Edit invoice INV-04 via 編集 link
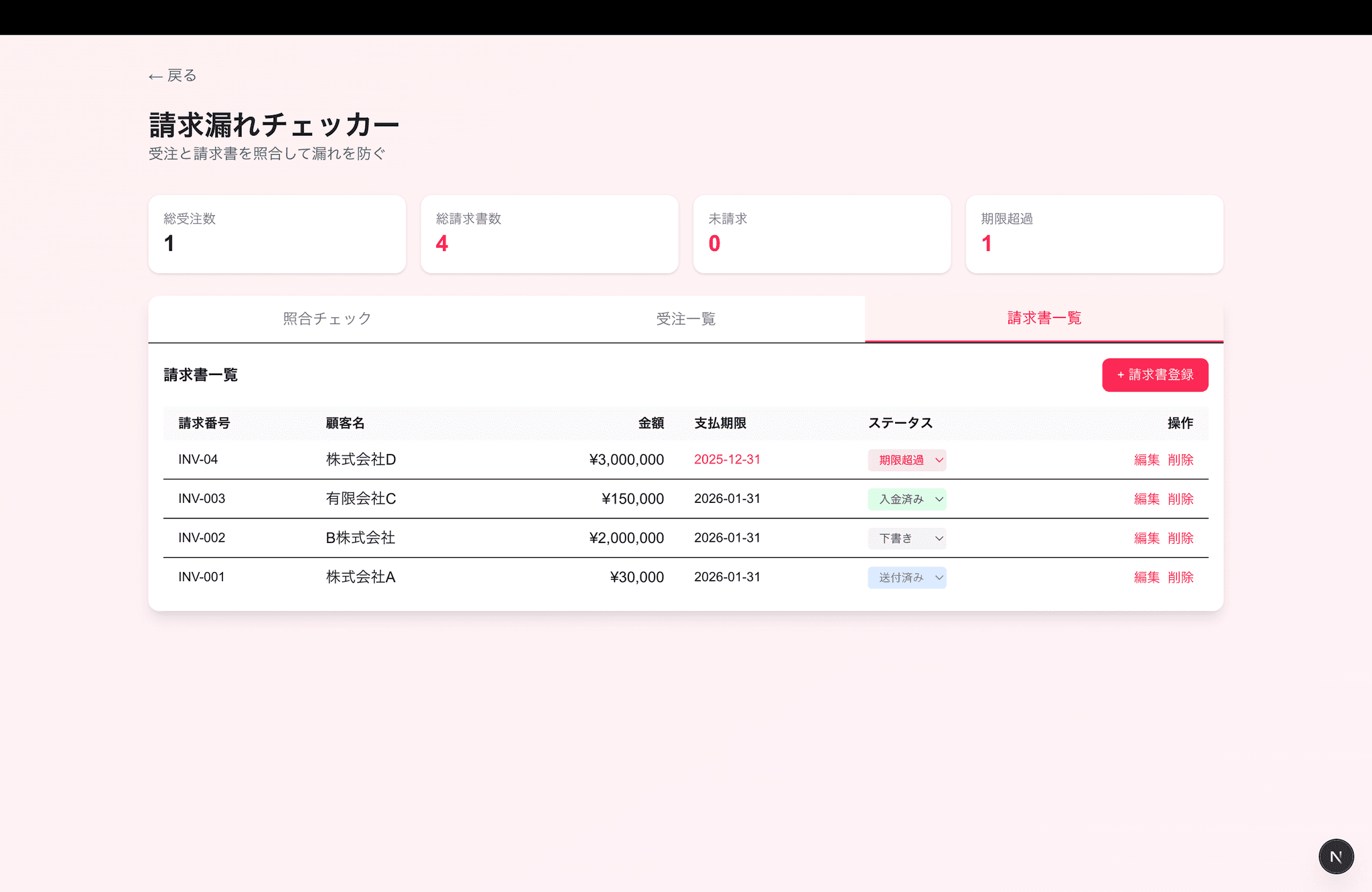Screen dimensions: 1372x892 (x=1146, y=460)
